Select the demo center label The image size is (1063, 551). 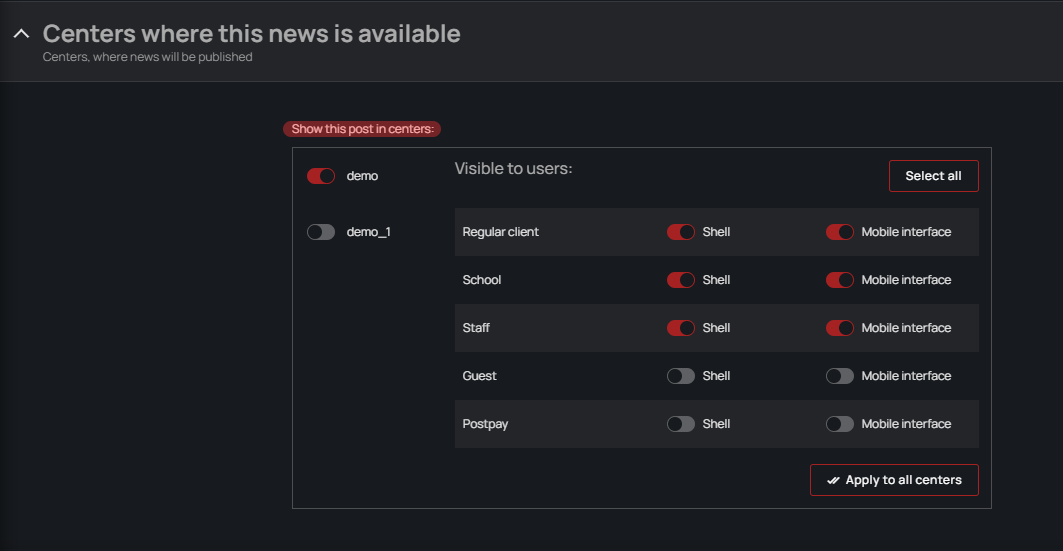[x=362, y=176]
